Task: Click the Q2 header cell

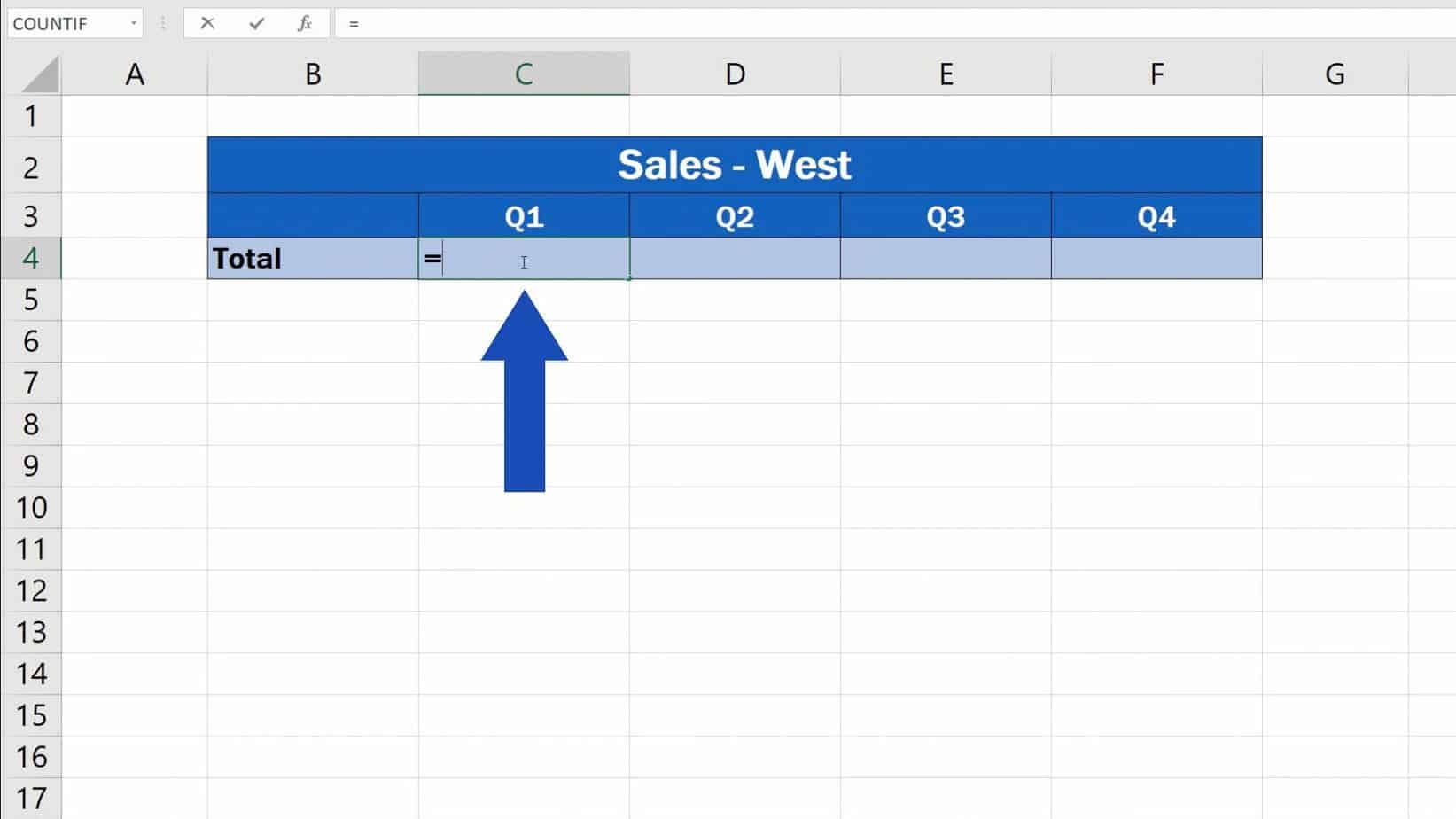Action: (x=735, y=215)
